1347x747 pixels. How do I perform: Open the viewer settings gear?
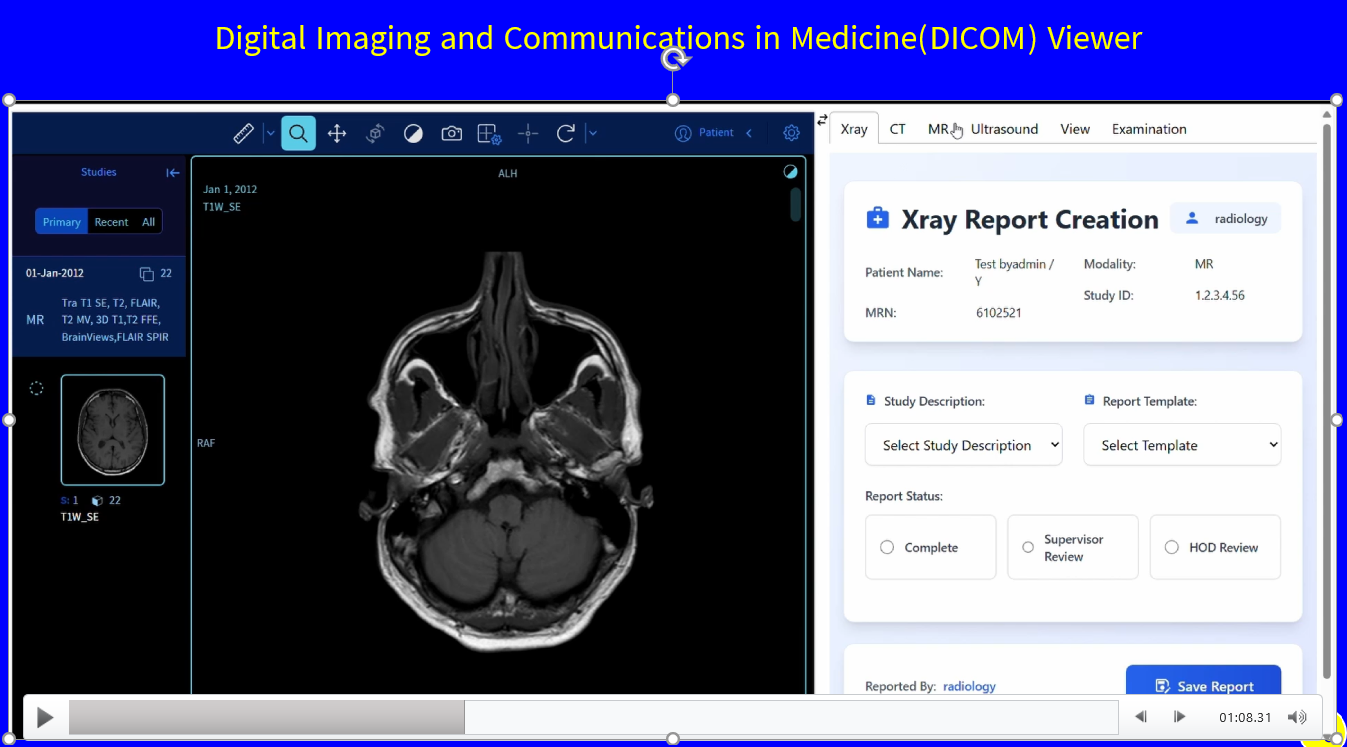(791, 133)
